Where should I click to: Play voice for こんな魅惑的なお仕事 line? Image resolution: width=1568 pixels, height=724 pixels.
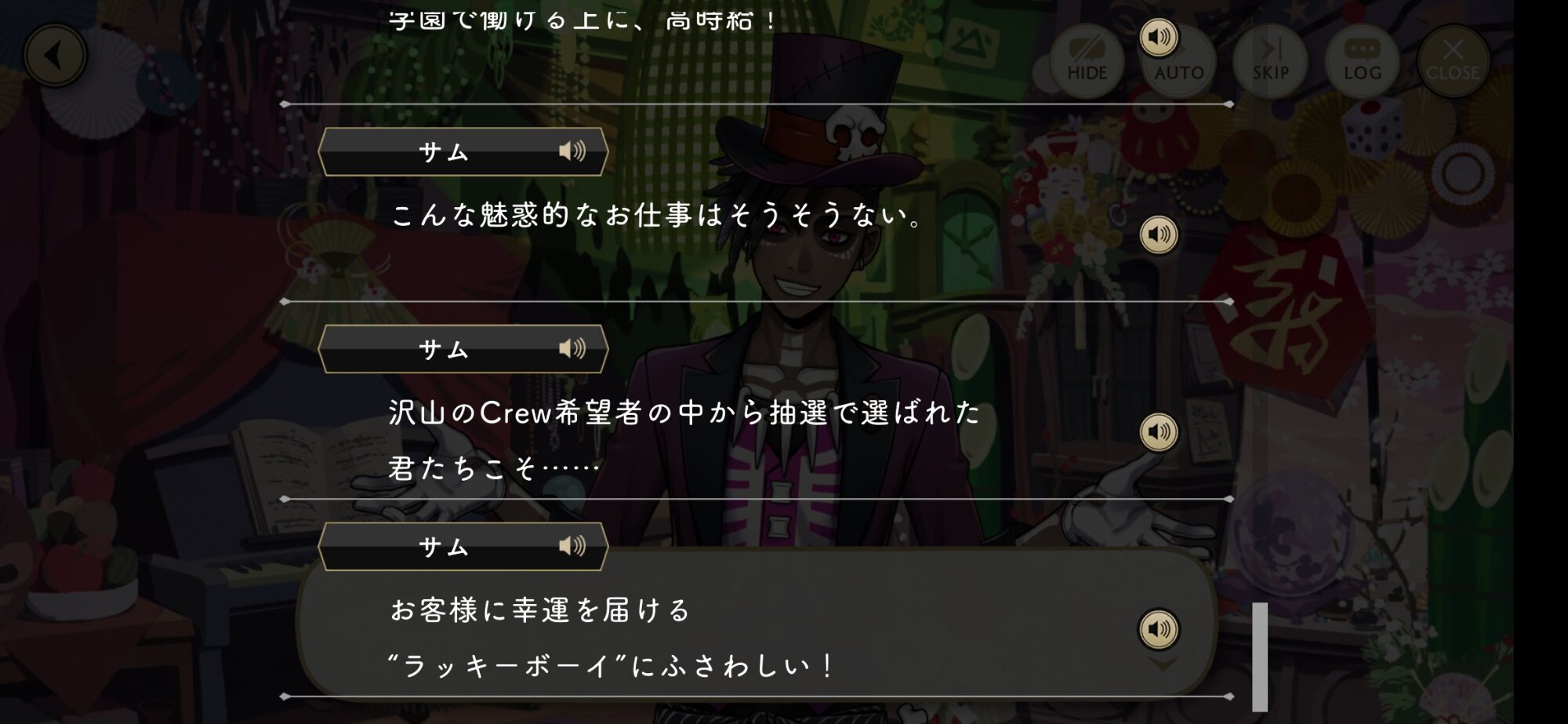pos(1159,235)
